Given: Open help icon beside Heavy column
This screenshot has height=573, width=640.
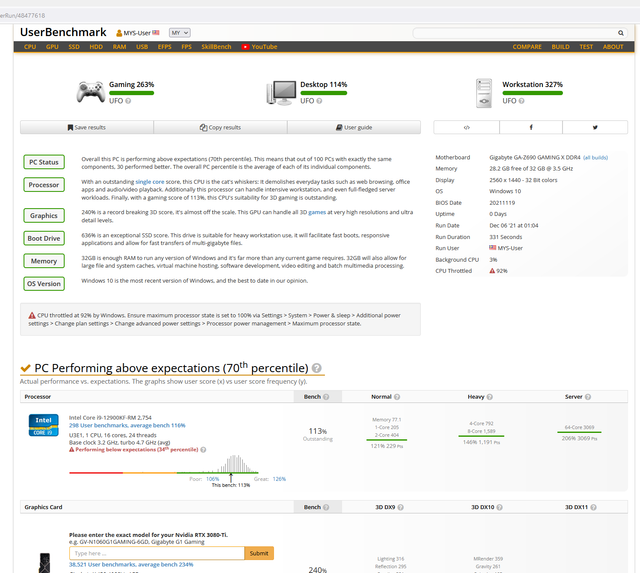Looking at the screenshot, I should pyautogui.click(x=490, y=397).
